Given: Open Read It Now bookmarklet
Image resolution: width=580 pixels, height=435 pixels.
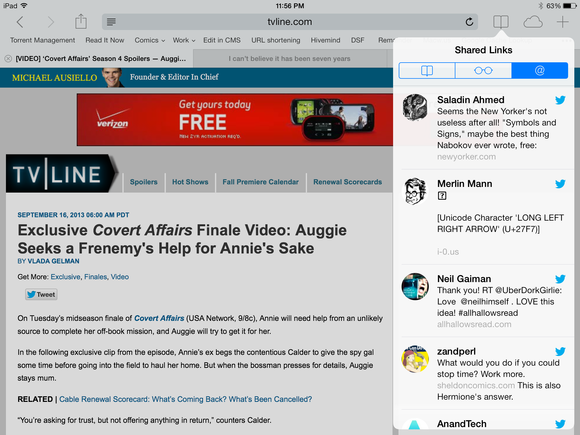Looking at the screenshot, I should tap(105, 40).
